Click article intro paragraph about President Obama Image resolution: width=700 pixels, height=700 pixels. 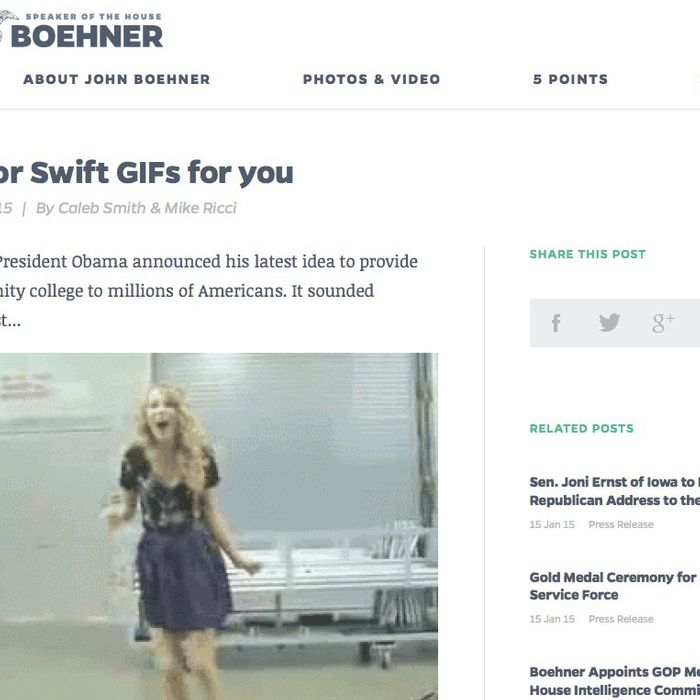pyautogui.click(x=209, y=291)
